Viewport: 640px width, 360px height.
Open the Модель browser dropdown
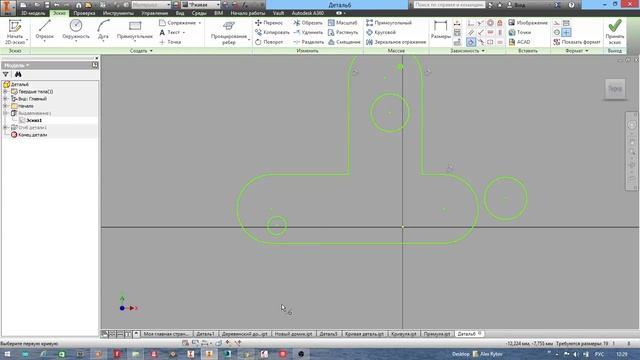16,65
